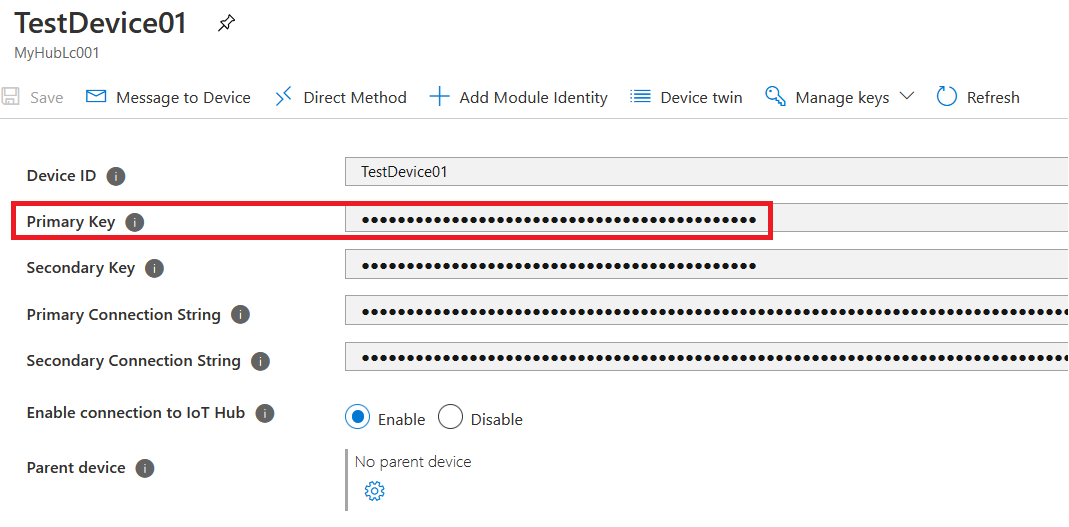This screenshot has height=527, width=1069.
Task: Click info icon beside Enable connection to IoT Hub
Action: 265,413
